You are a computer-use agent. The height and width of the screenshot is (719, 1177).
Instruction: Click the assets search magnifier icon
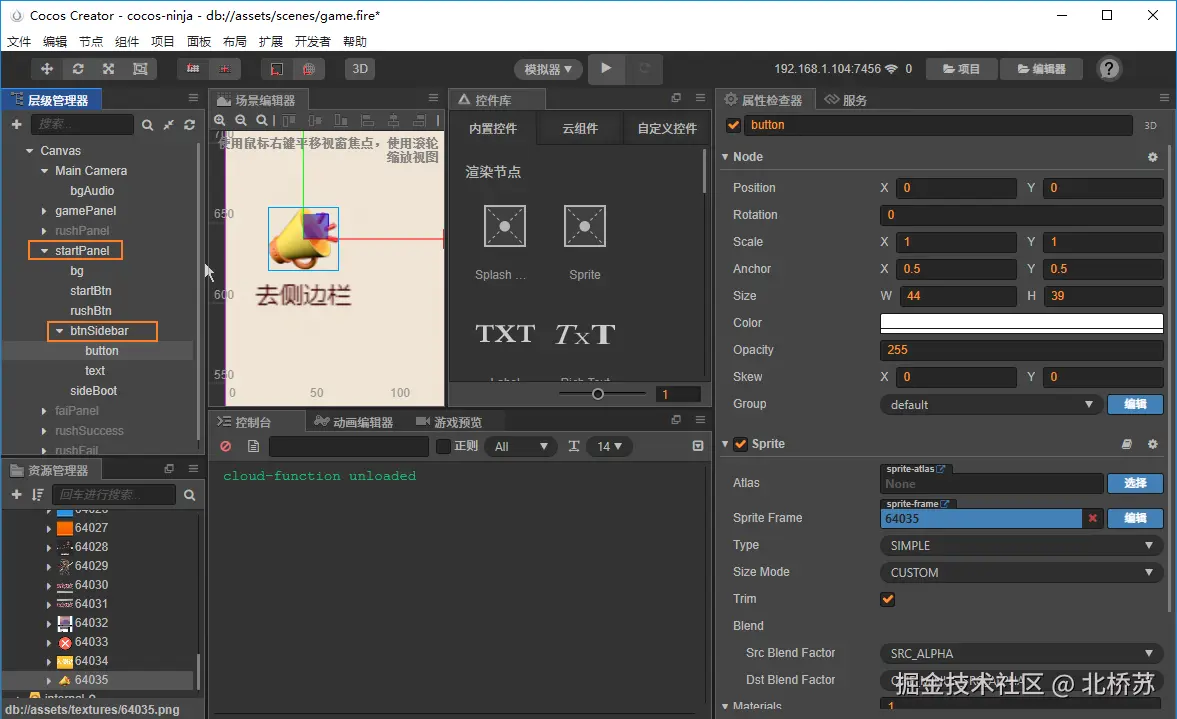(x=189, y=495)
